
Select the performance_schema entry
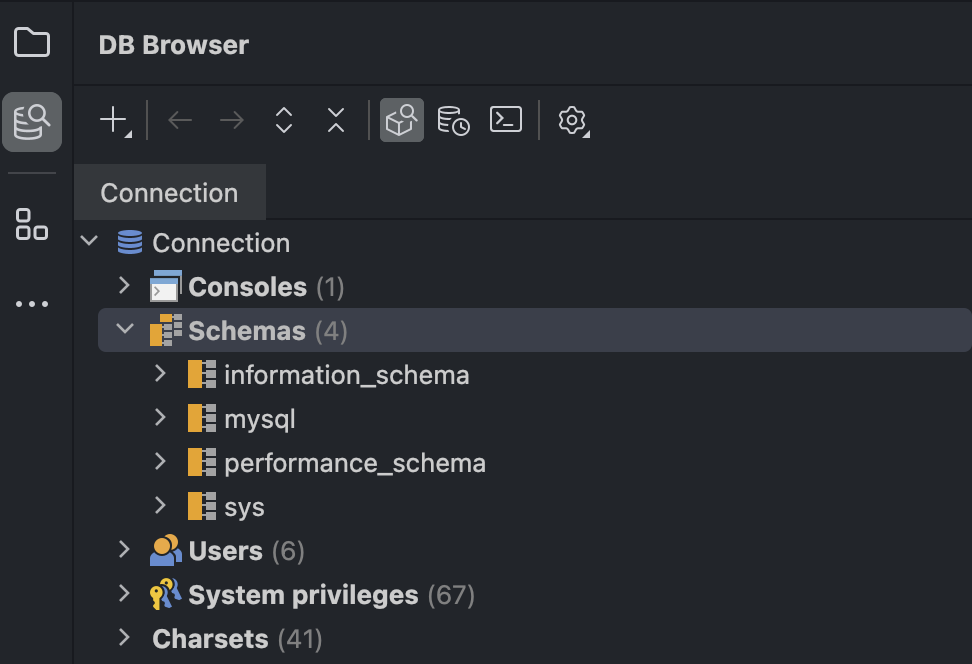pos(354,463)
